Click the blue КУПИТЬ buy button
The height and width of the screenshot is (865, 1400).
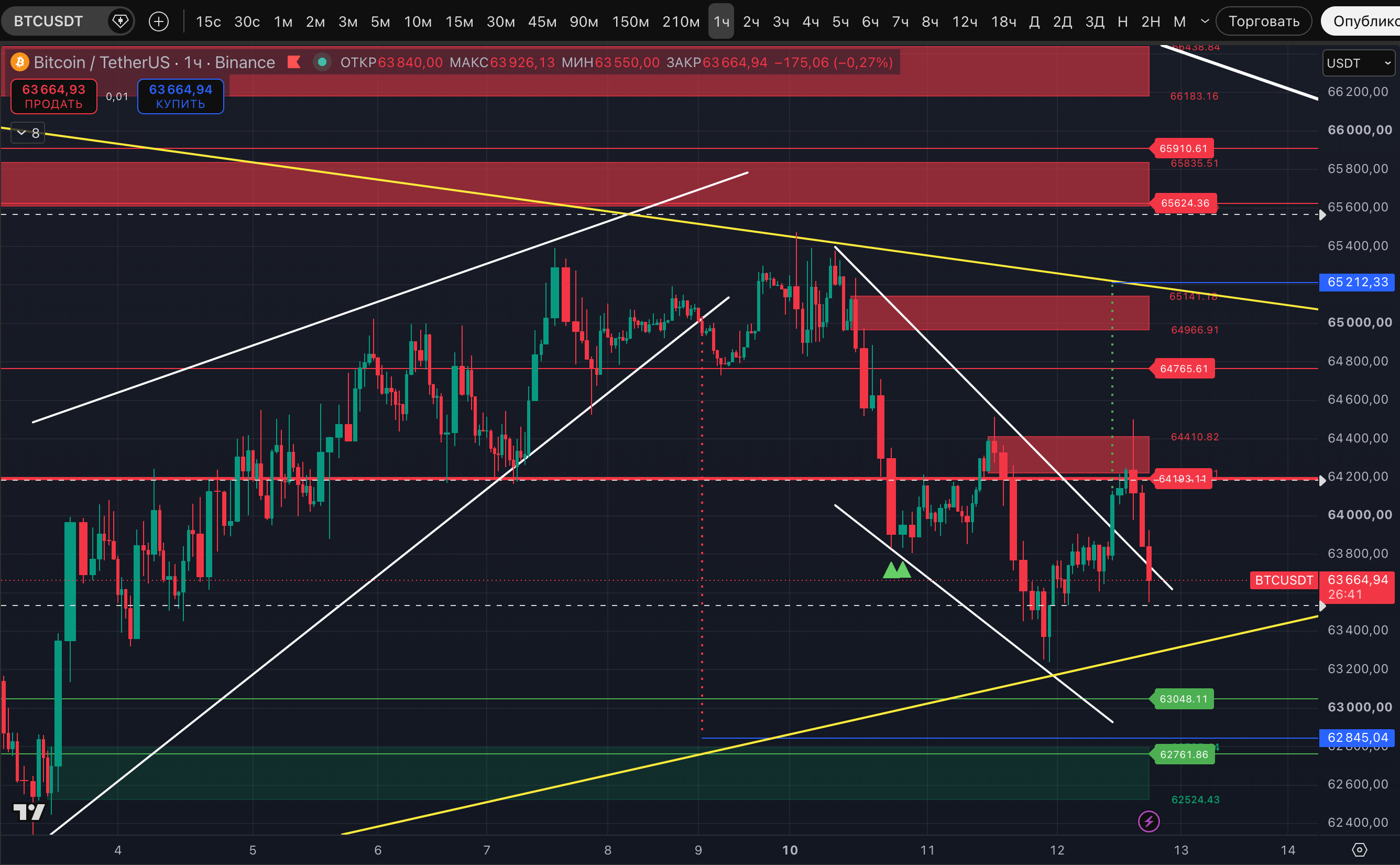181,96
